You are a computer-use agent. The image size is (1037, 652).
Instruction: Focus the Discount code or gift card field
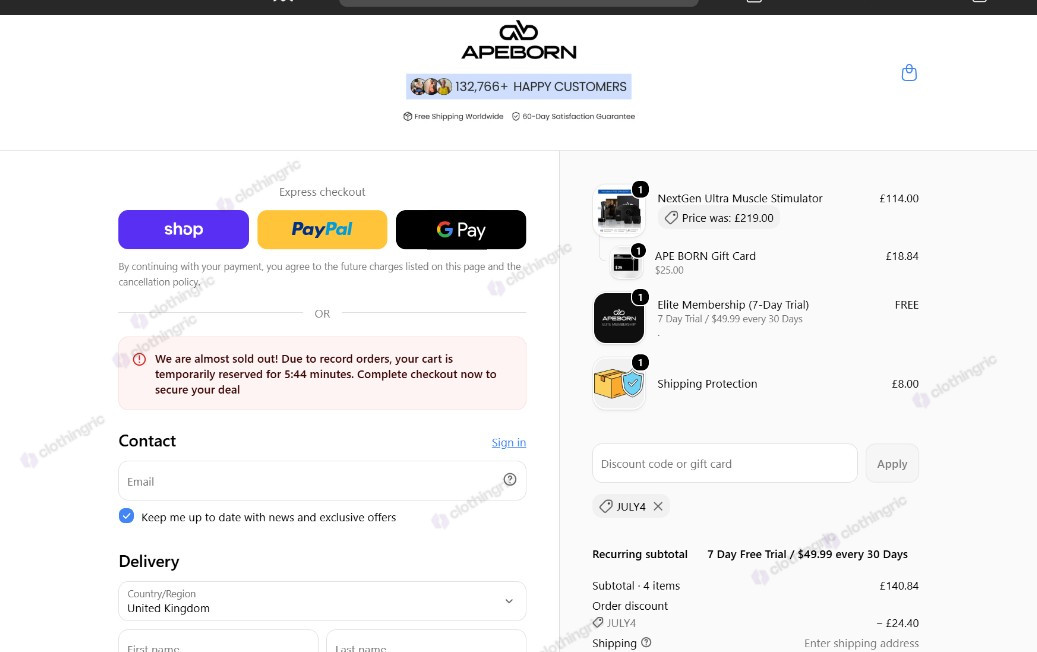(725, 464)
